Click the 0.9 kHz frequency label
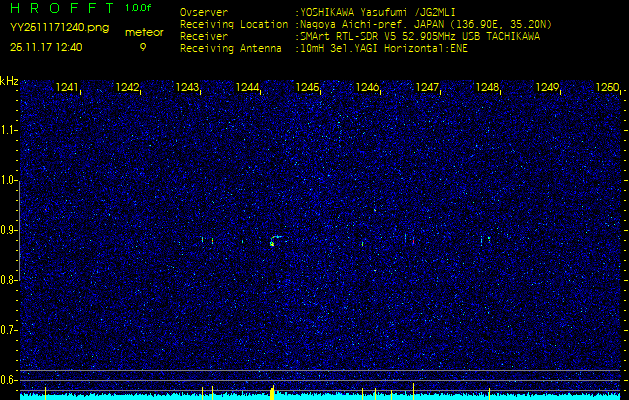The image size is (629, 400). click(8, 230)
